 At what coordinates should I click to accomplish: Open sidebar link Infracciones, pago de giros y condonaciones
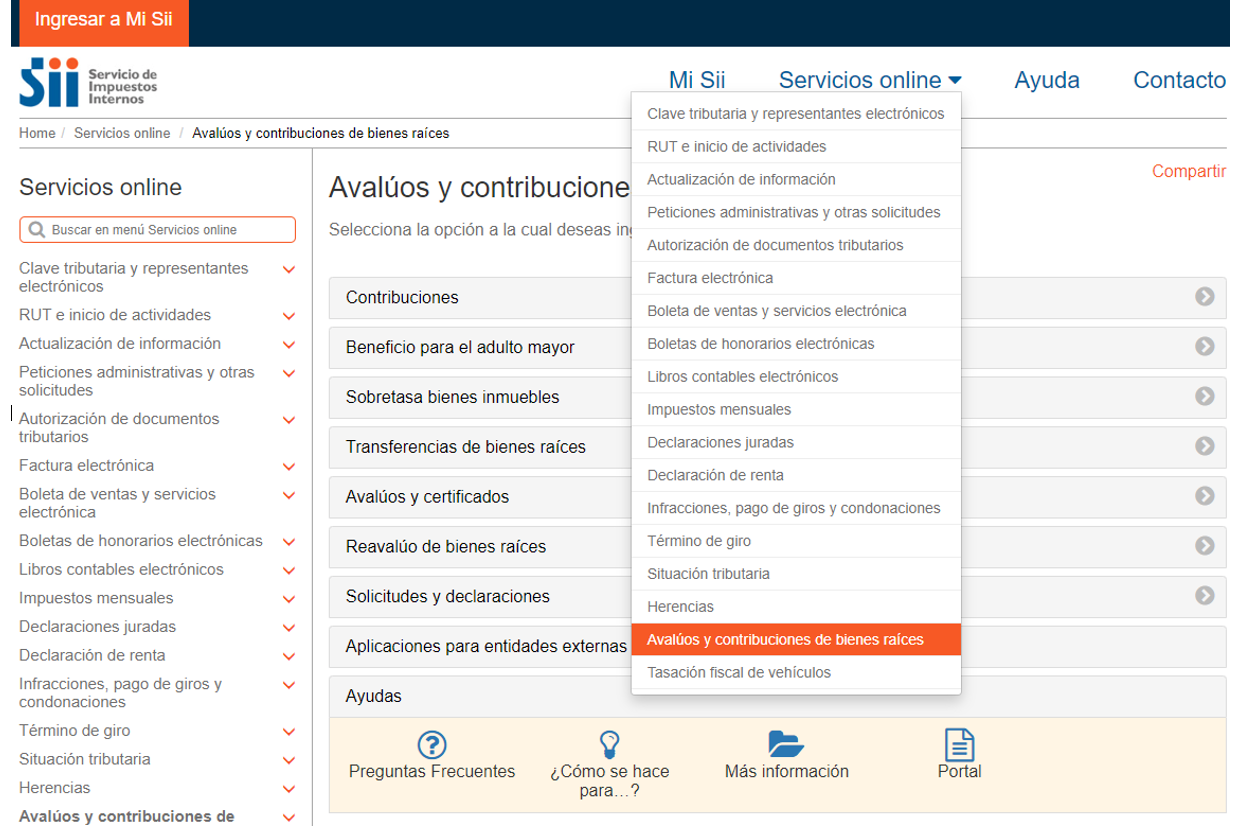[120, 693]
